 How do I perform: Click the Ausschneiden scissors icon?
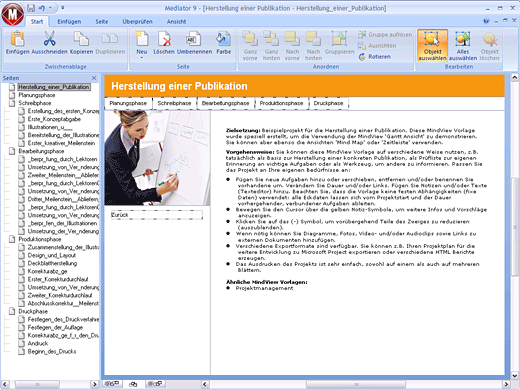(x=49, y=38)
